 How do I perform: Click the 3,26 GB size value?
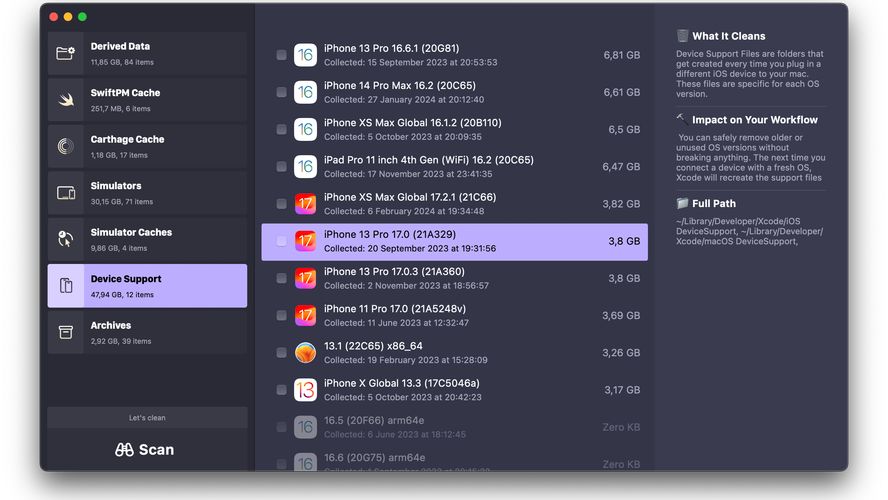(621, 353)
